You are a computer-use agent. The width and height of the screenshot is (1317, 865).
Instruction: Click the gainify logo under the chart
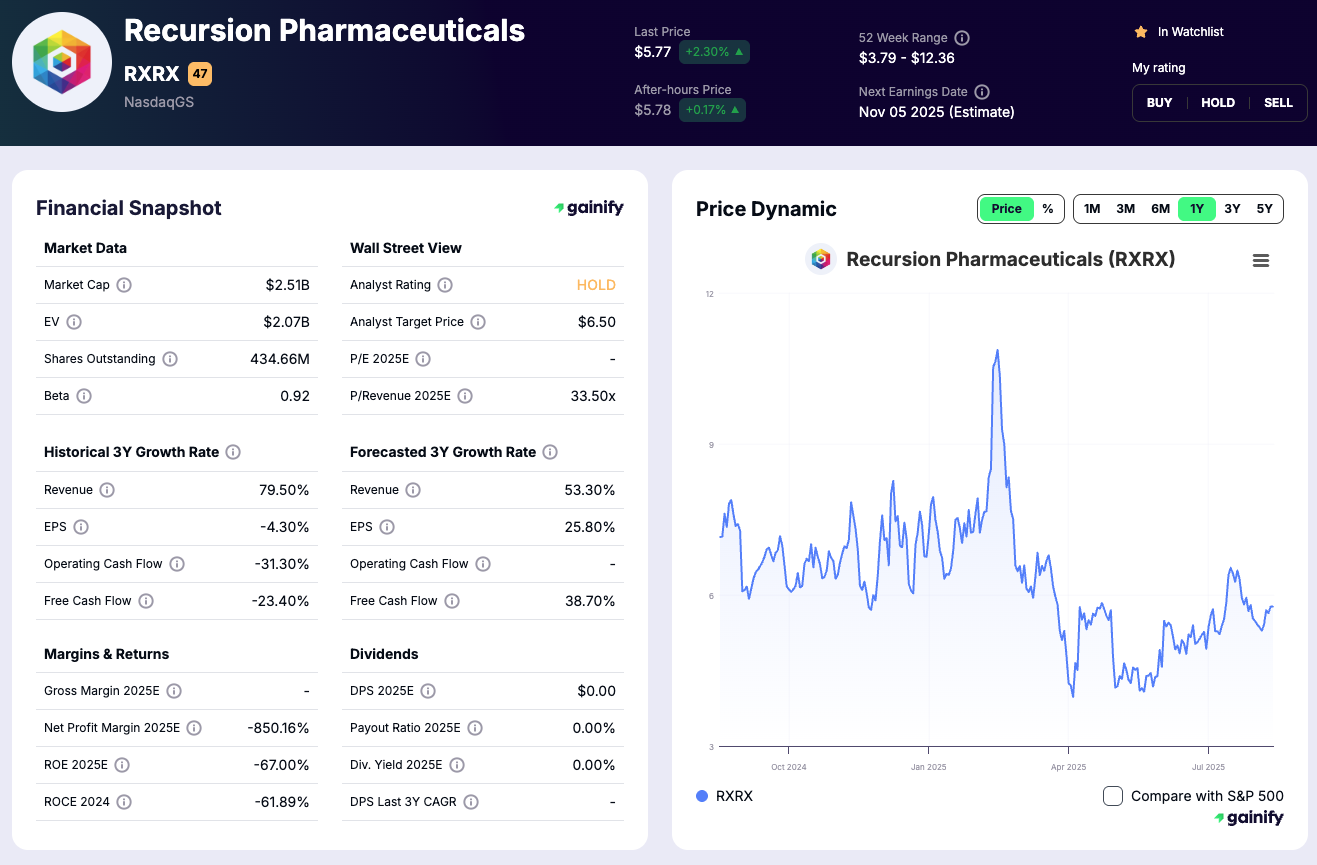[1249, 818]
